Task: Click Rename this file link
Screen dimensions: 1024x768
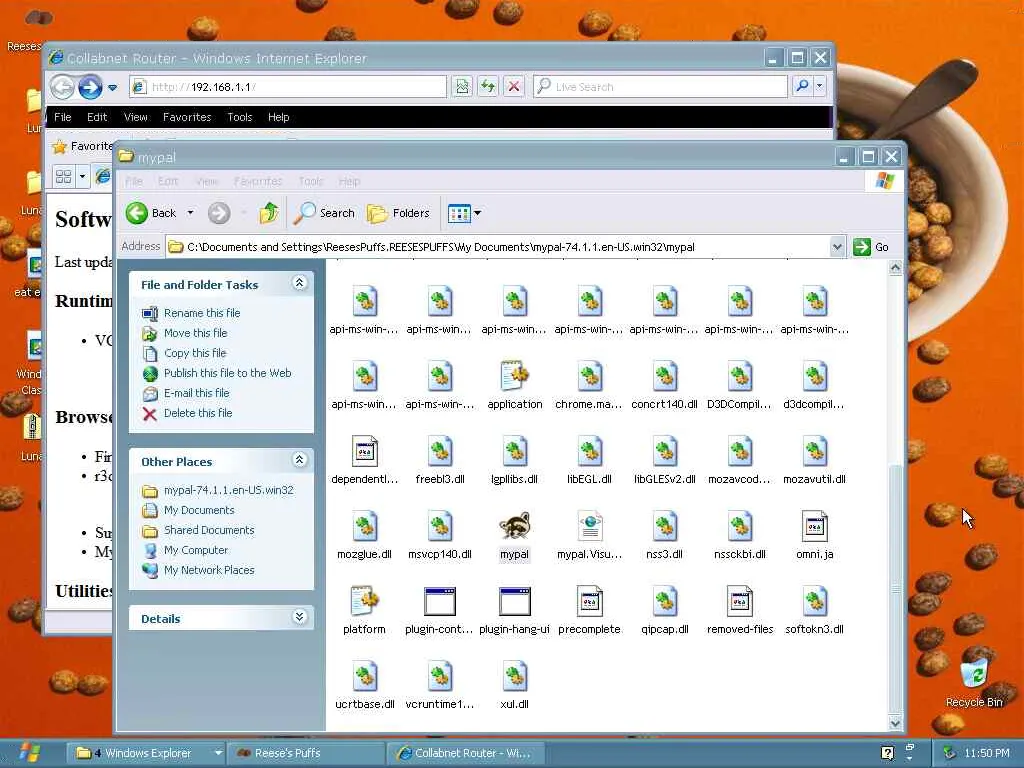Action: pyautogui.click(x=202, y=313)
